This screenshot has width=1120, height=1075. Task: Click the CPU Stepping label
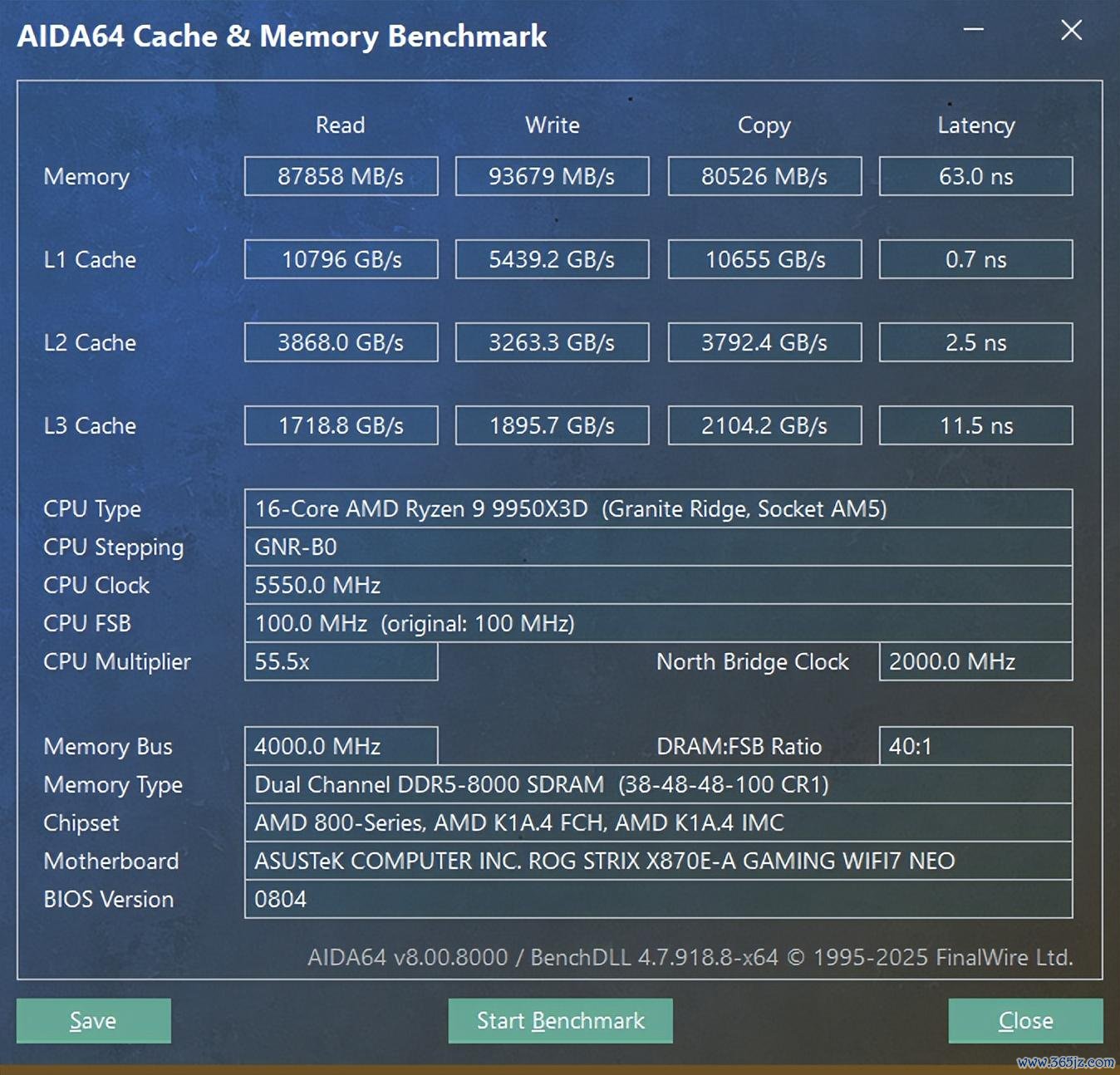click(114, 547)
